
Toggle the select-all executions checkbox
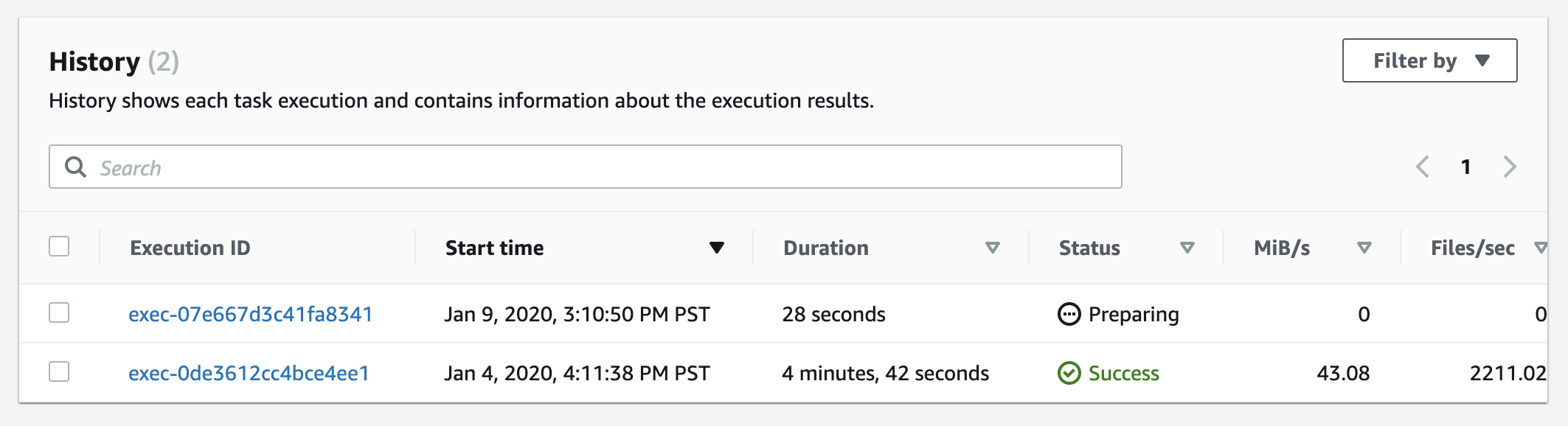pyautogui.click(x=59, y=246)
